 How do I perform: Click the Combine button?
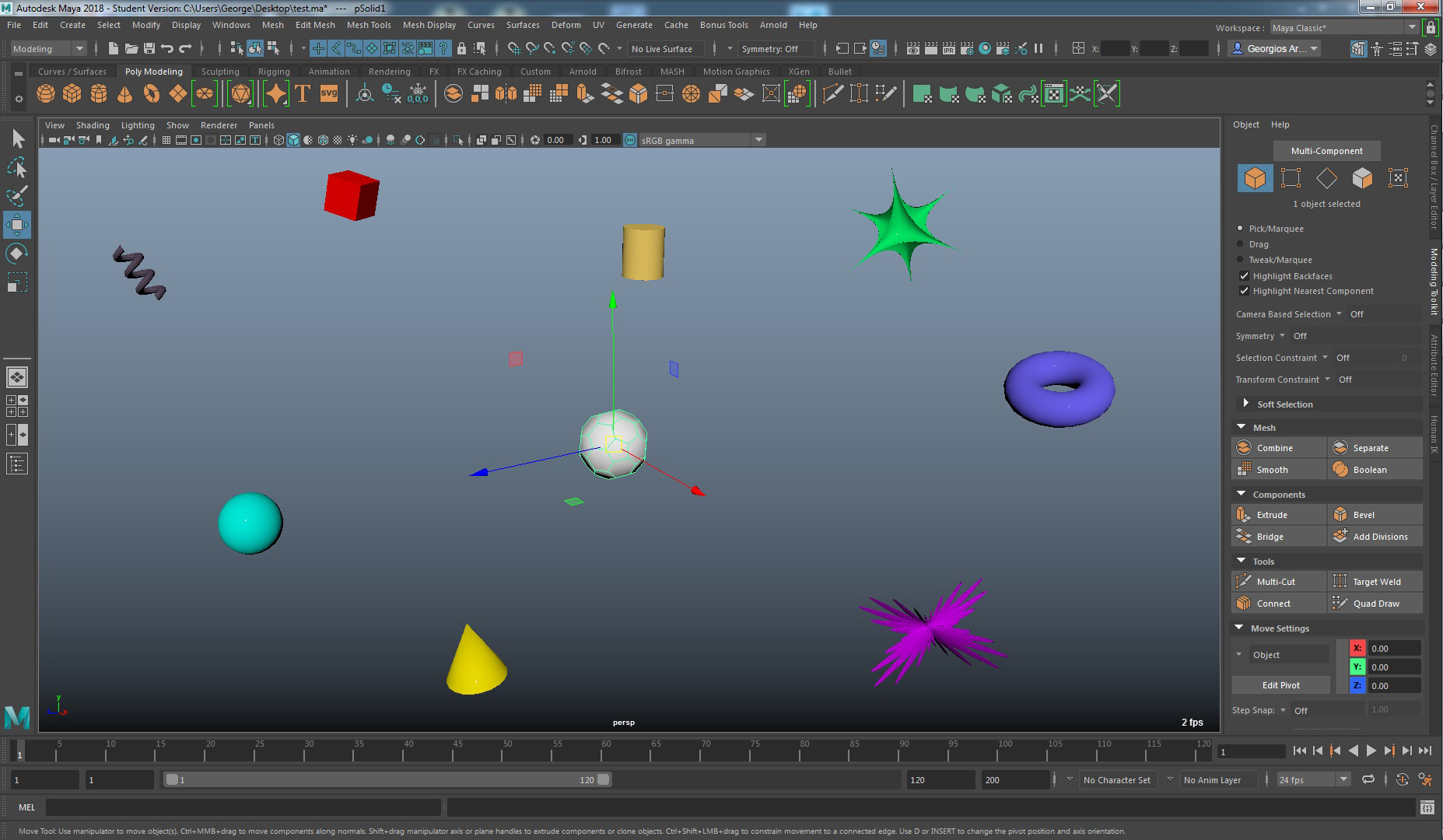tap(1279, 448)
